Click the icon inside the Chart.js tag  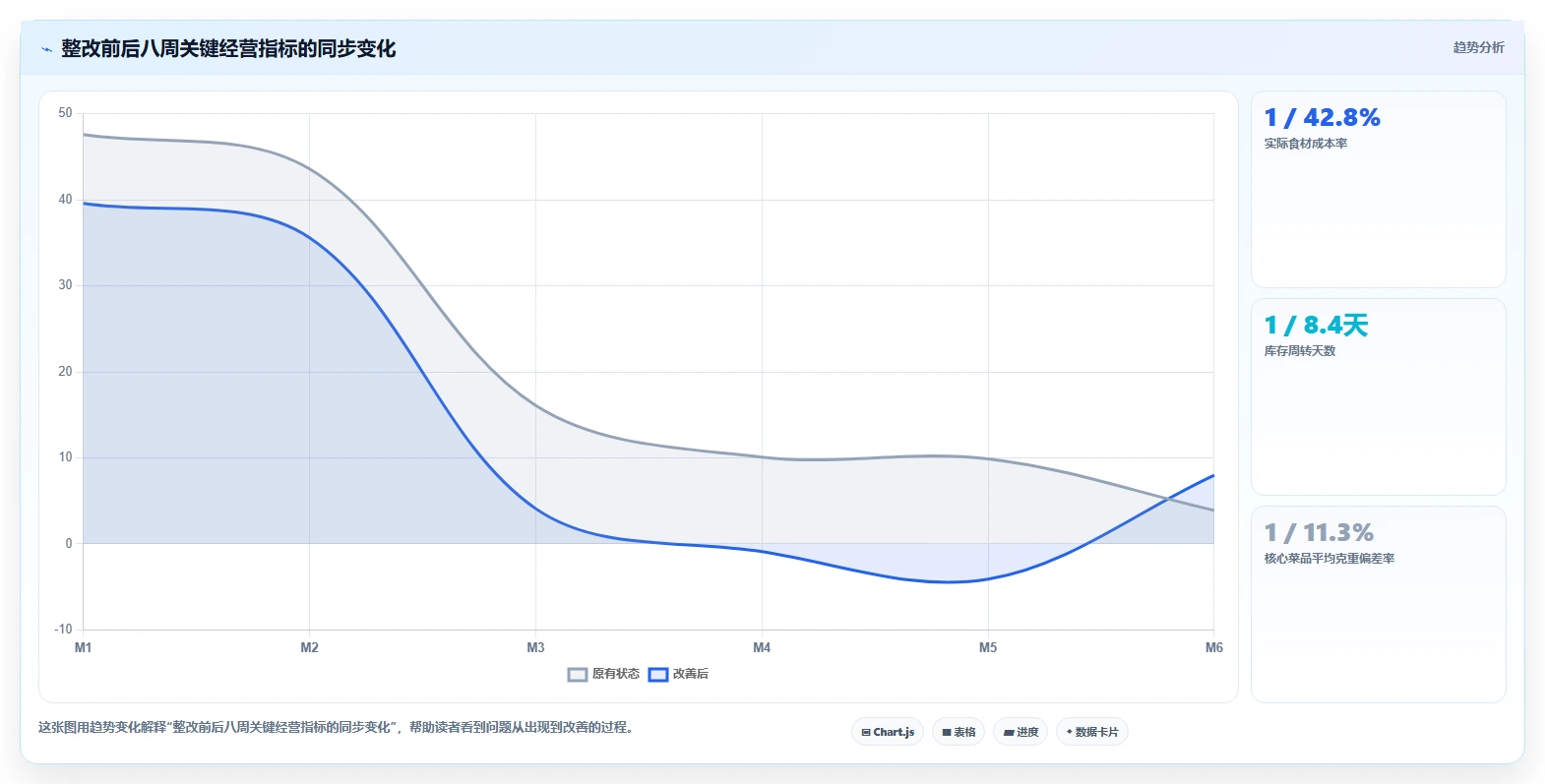coord(866,732)
